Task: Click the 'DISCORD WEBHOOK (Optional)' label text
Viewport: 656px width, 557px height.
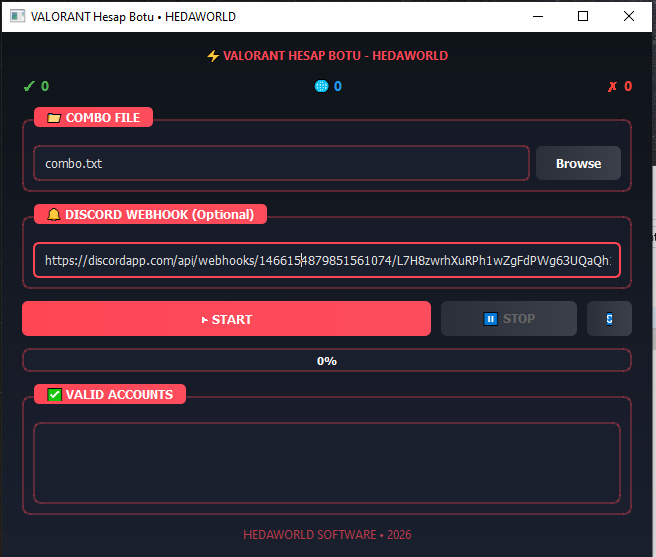Action: tap(159, 214)
